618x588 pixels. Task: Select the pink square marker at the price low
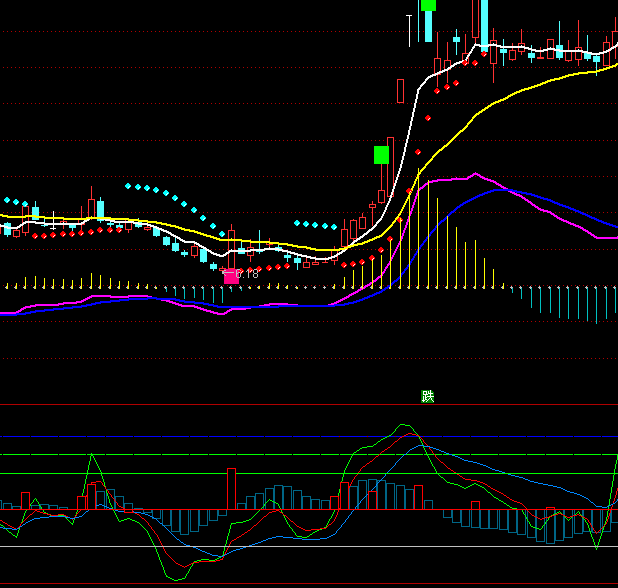(x=231, y=276)
